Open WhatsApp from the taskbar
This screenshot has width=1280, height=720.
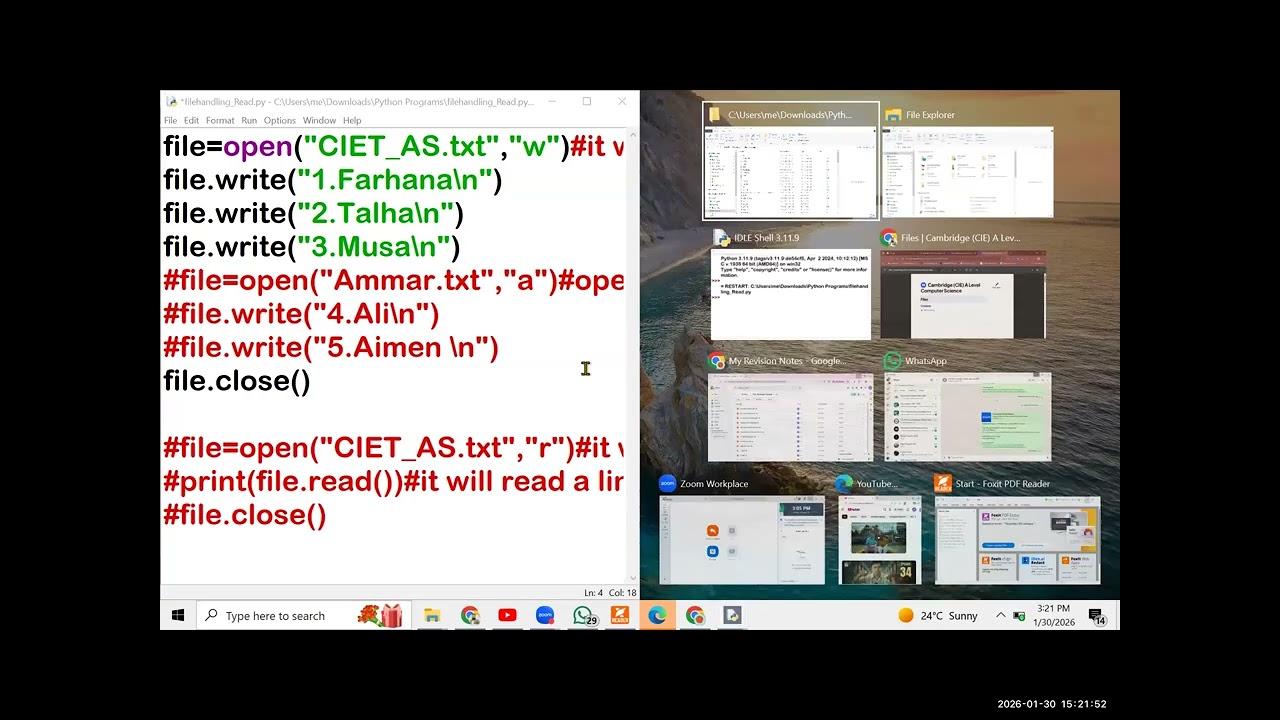[x=583, y=615]
